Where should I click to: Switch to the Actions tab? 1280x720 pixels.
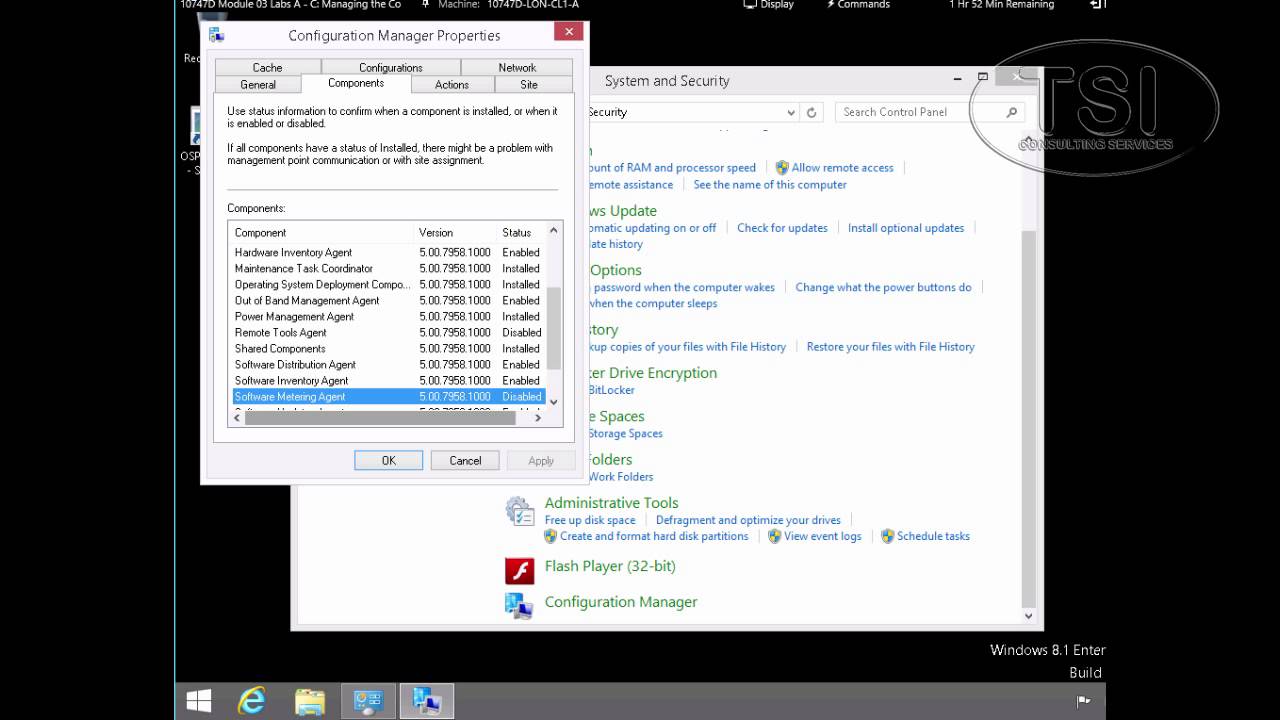[452, 84]
